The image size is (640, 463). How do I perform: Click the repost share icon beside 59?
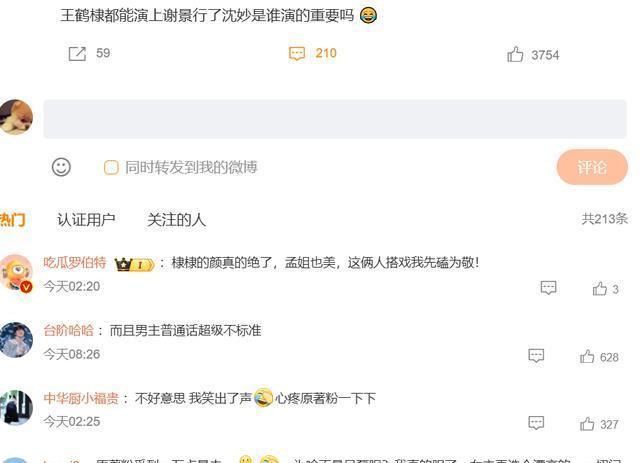click(77, 53)
